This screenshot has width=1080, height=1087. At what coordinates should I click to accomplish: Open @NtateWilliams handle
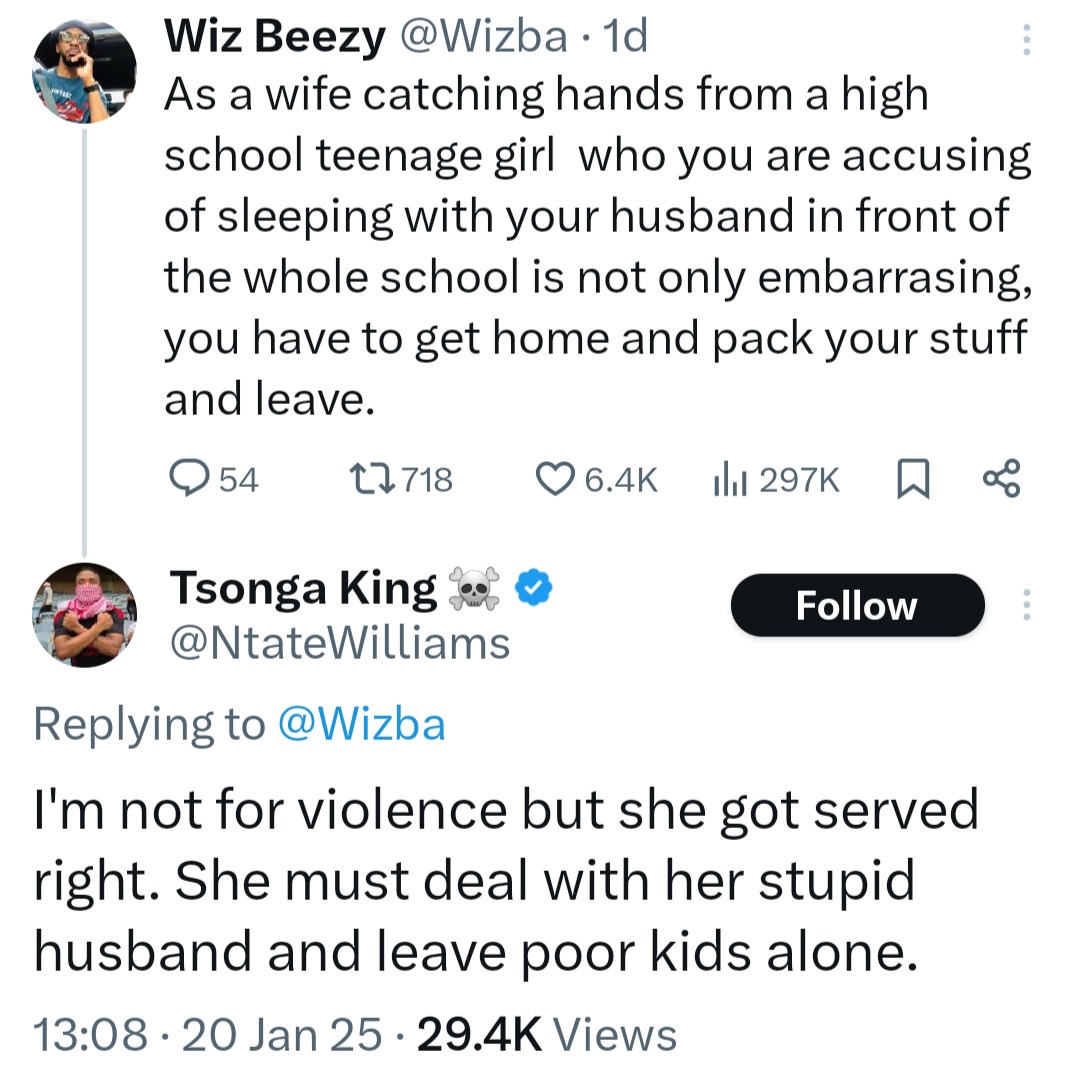(339, 643)
